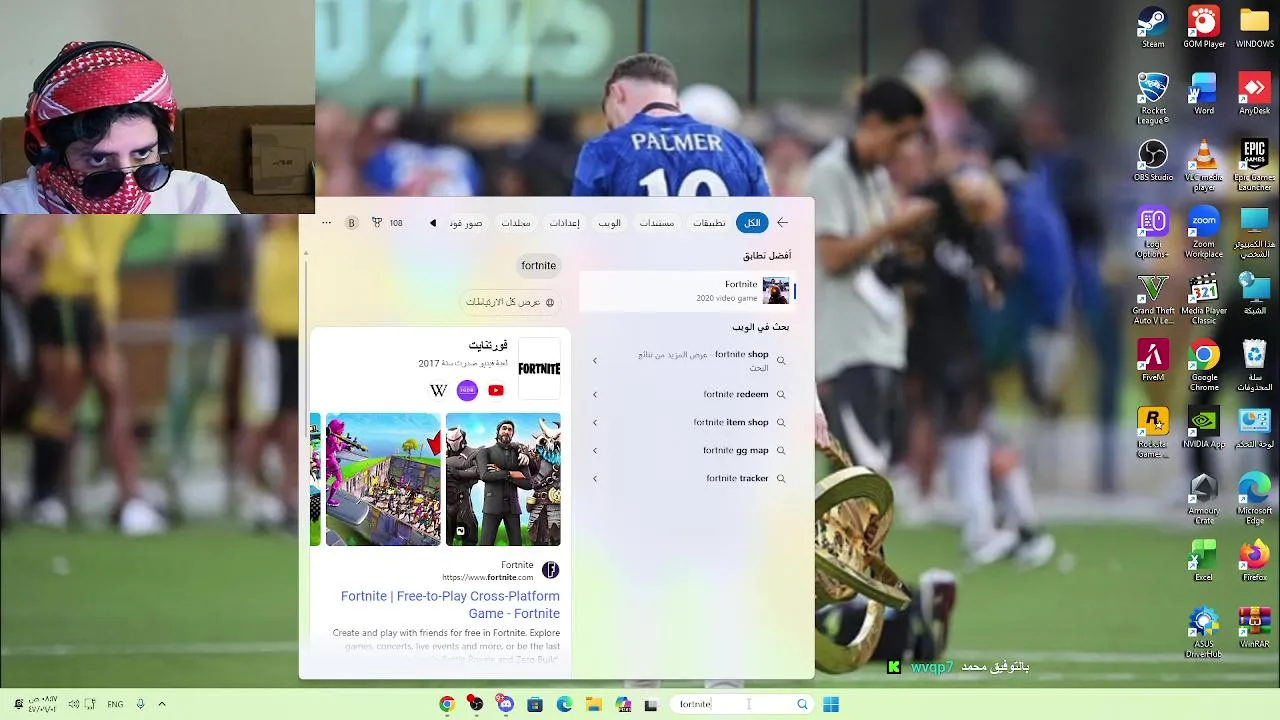Open the Fortnite 2020 video game result
The height and width of the screenshot is (720, 1280).
688,291
